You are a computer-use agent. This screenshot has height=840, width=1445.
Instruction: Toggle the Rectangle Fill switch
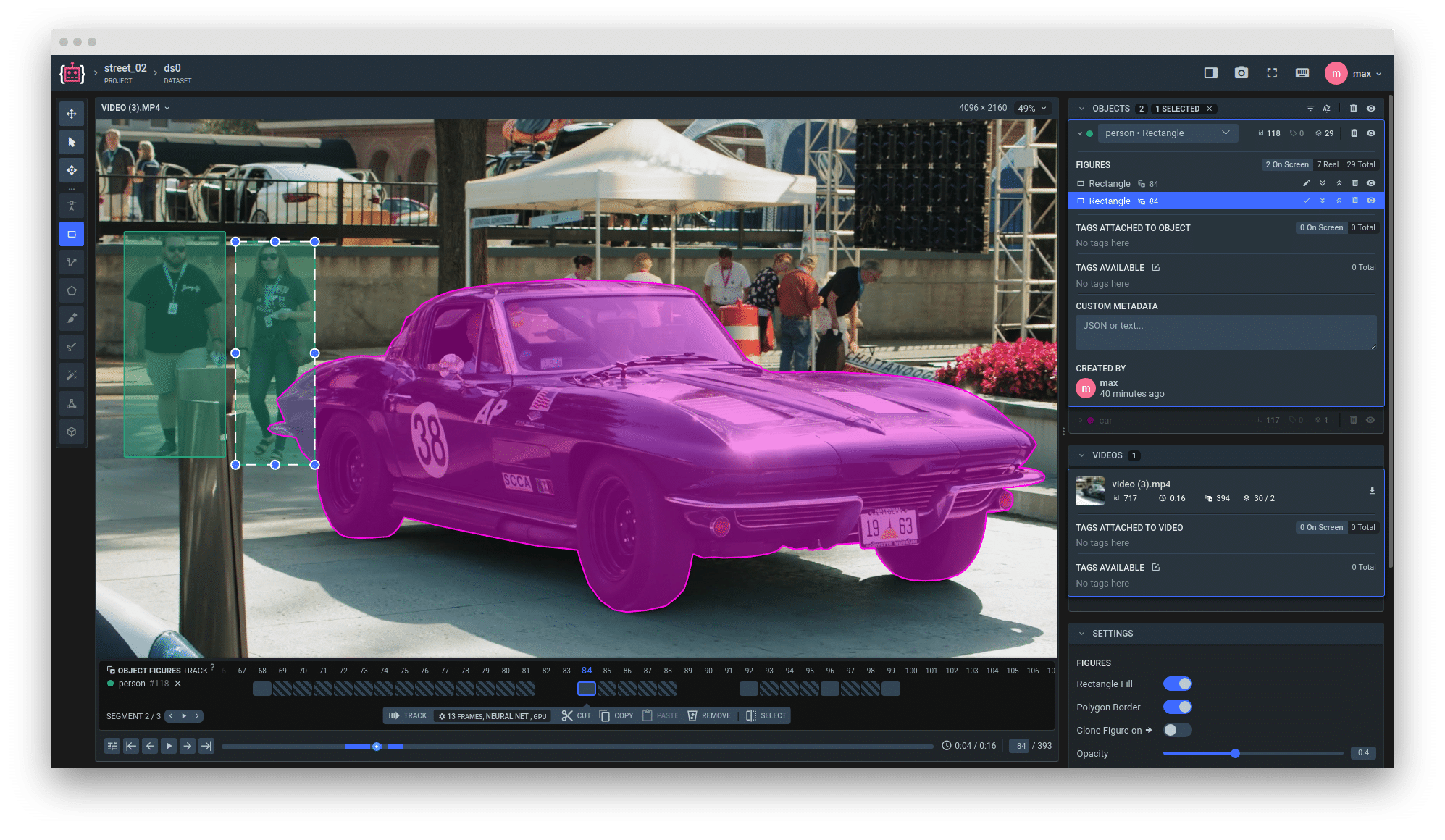pos(1178,684)
